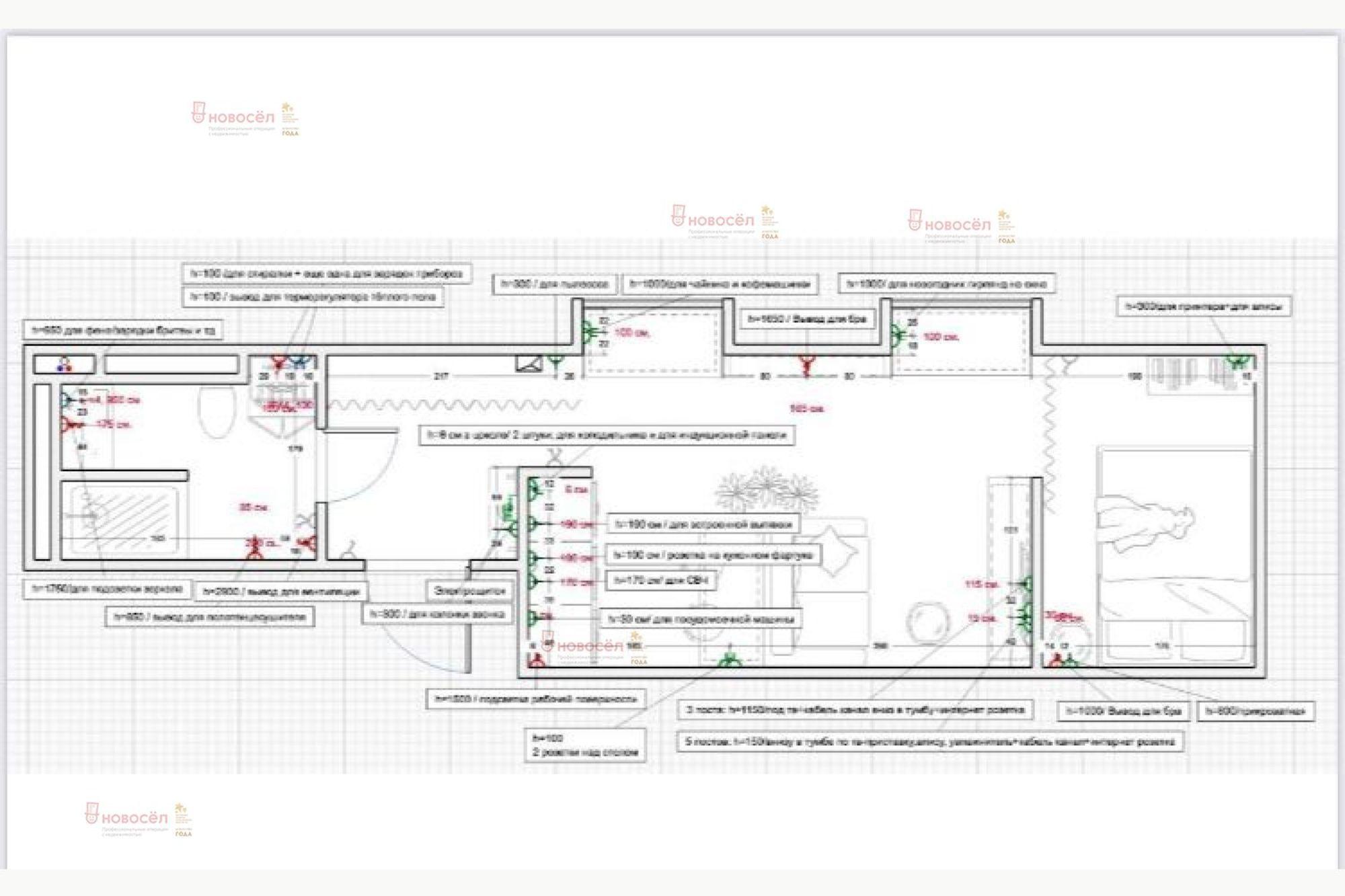The width and height of the screenshot is (1345, 896).
Task: Select the red '175 см.' bathroom dimension
Action: pos(114,425)
